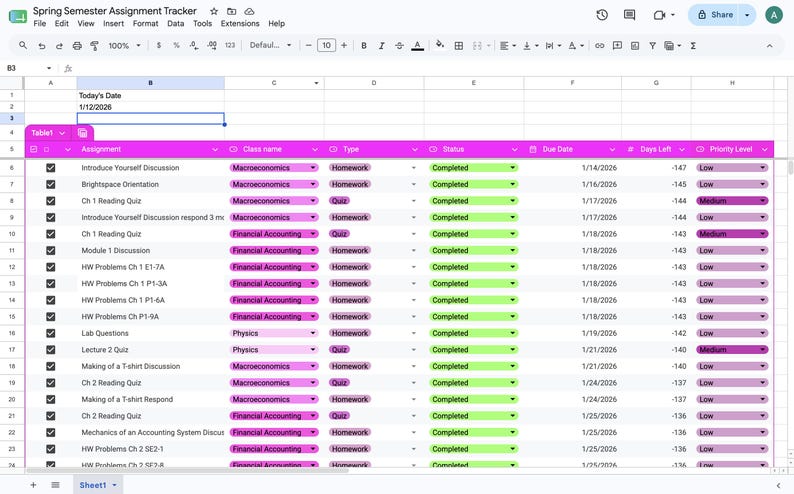Select the Sheet1 tab
Screen dimensions: 794x494
tap(93, 485)
